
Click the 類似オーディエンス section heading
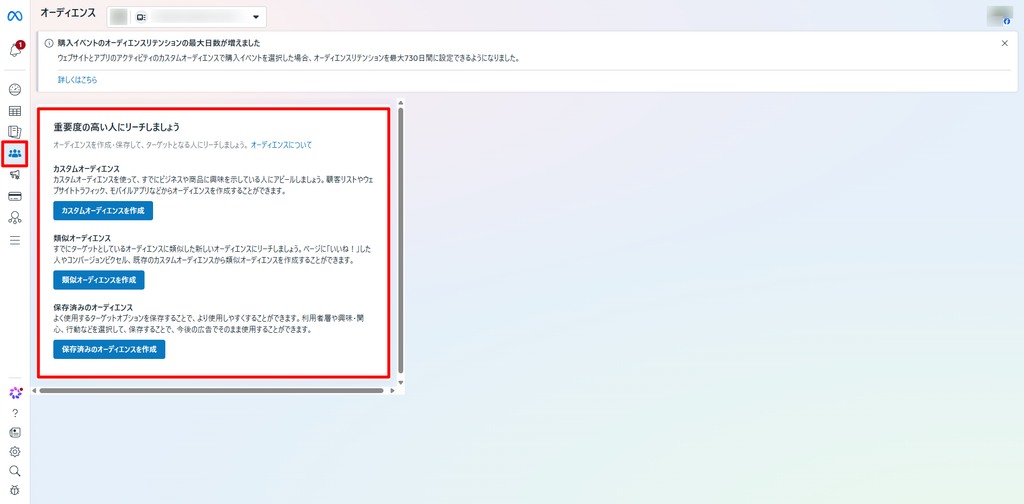click(x=82, y=238)
